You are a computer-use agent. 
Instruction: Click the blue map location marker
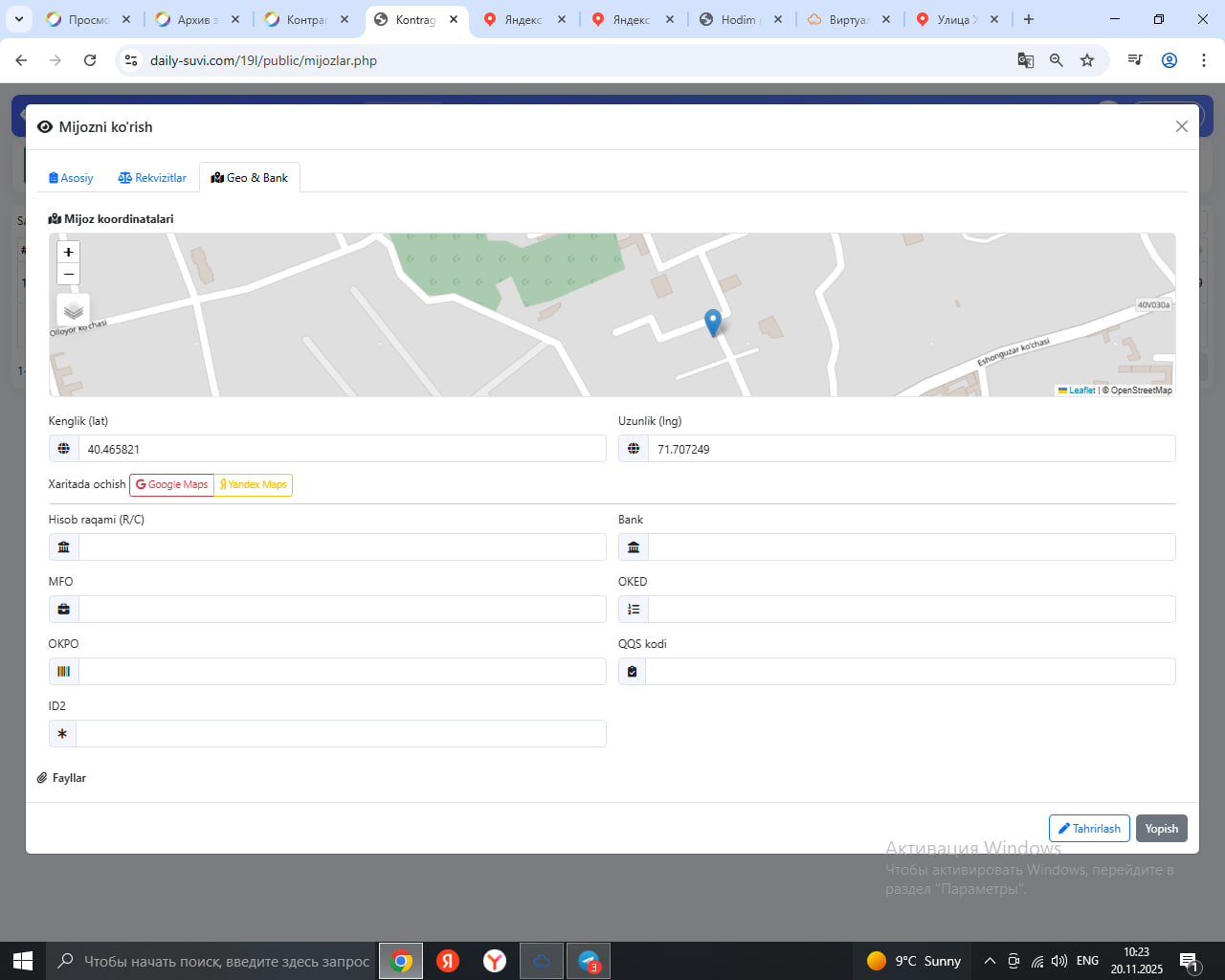tap(712, 323)
